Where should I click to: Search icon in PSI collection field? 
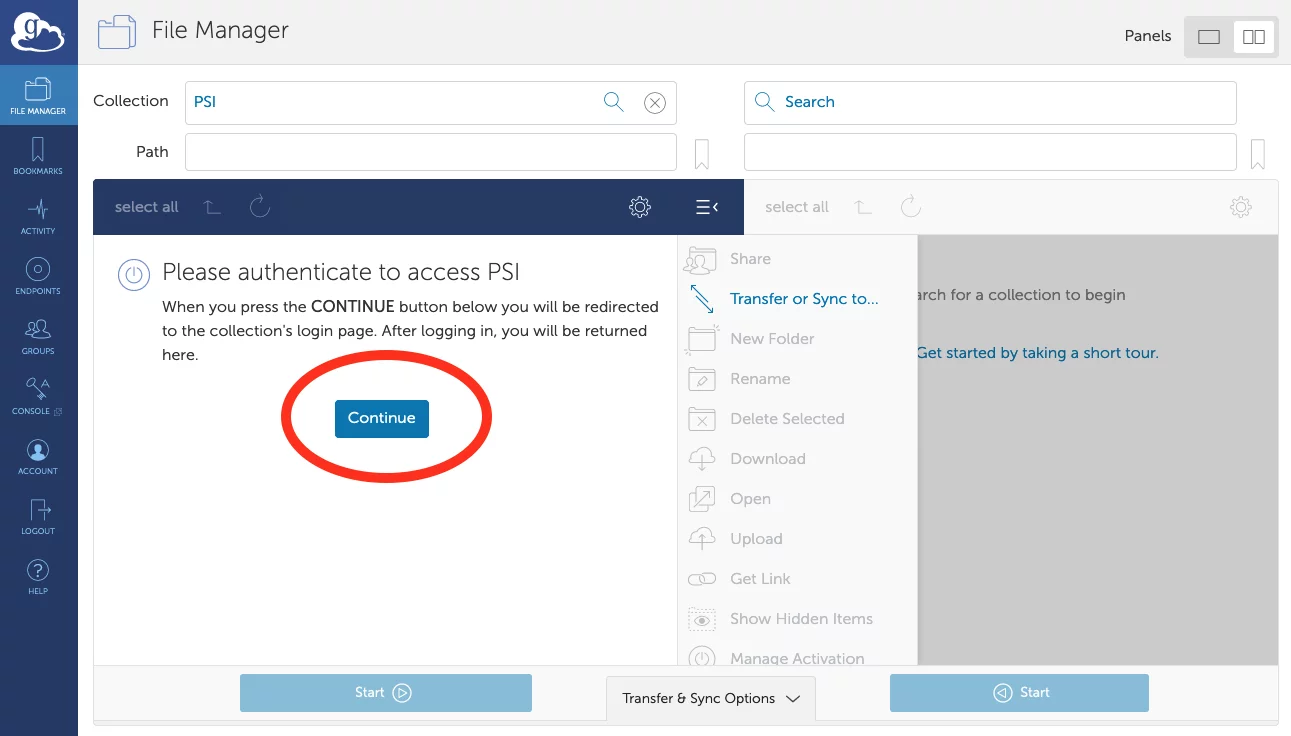point(614,102)
